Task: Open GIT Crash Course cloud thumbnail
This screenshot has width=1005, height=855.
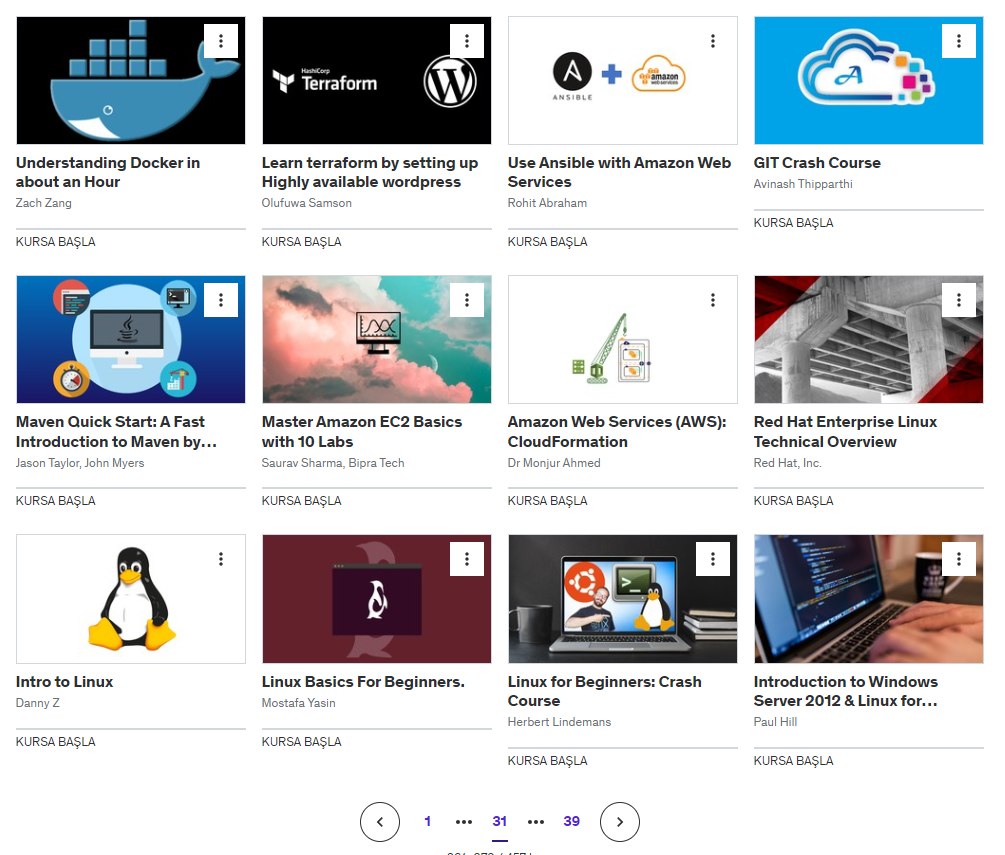Action: pyautogui.click(x=868, y=81)
